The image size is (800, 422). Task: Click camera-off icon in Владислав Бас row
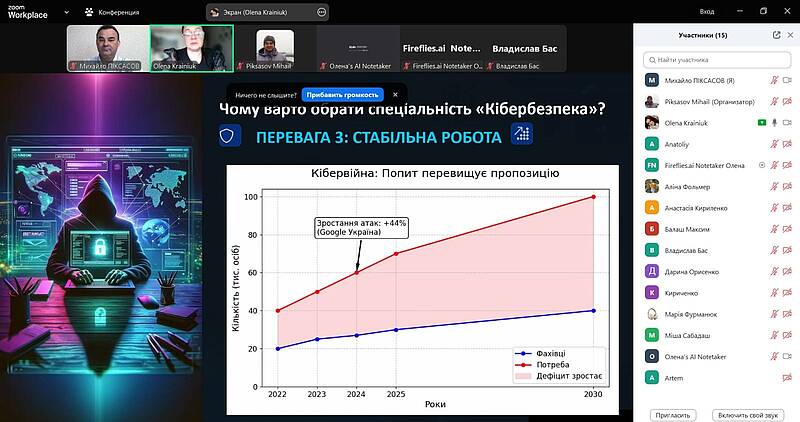(787, 250)
